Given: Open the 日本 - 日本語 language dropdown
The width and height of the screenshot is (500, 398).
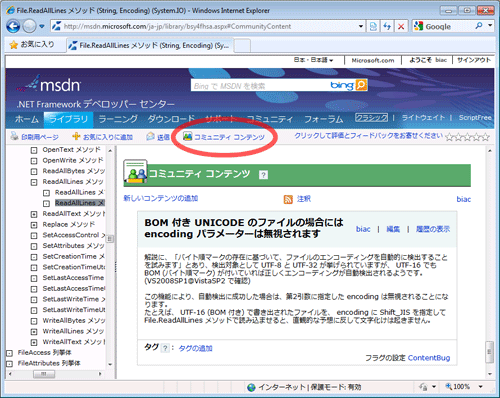Looking at the screenshot, I should point(313,60).
